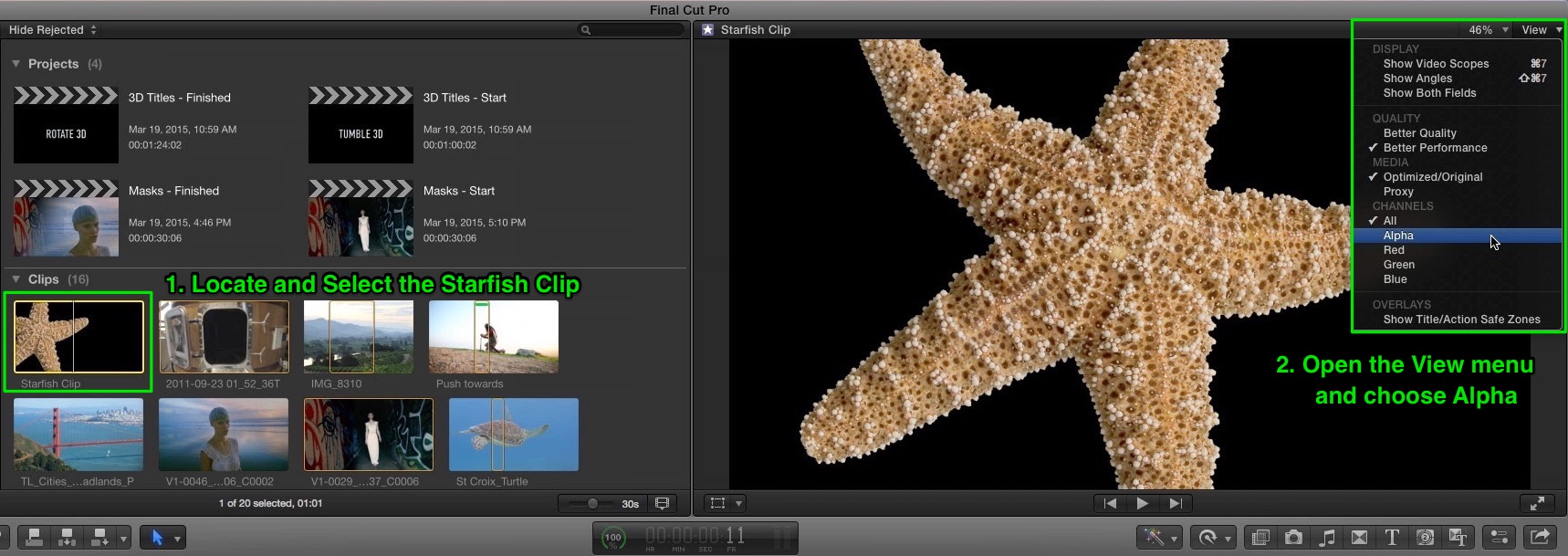
Task: Open the Retime speedometer menu
Action: coord(1213,537)
